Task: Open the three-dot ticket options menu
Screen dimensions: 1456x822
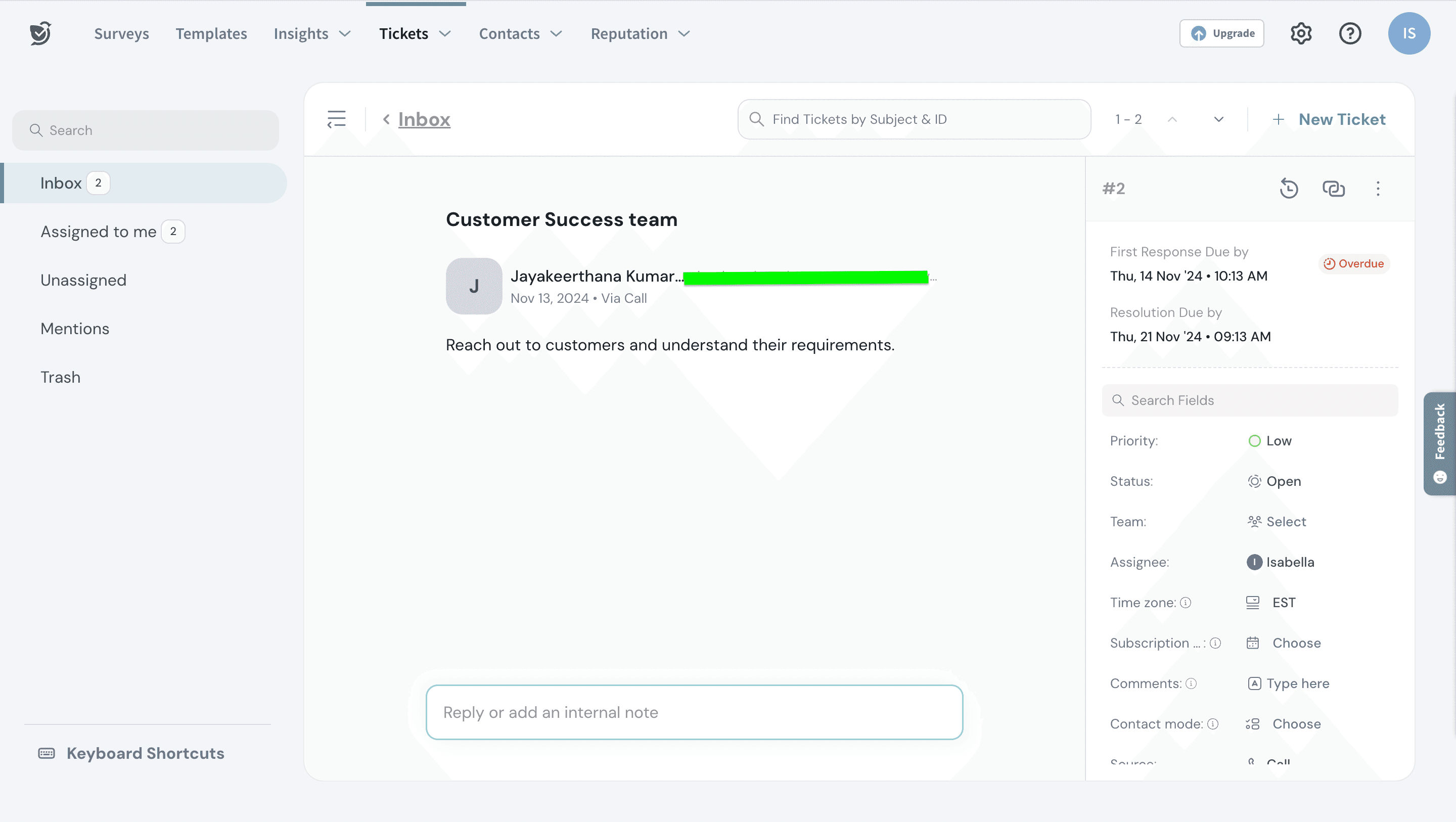Action: point(1378,188)
